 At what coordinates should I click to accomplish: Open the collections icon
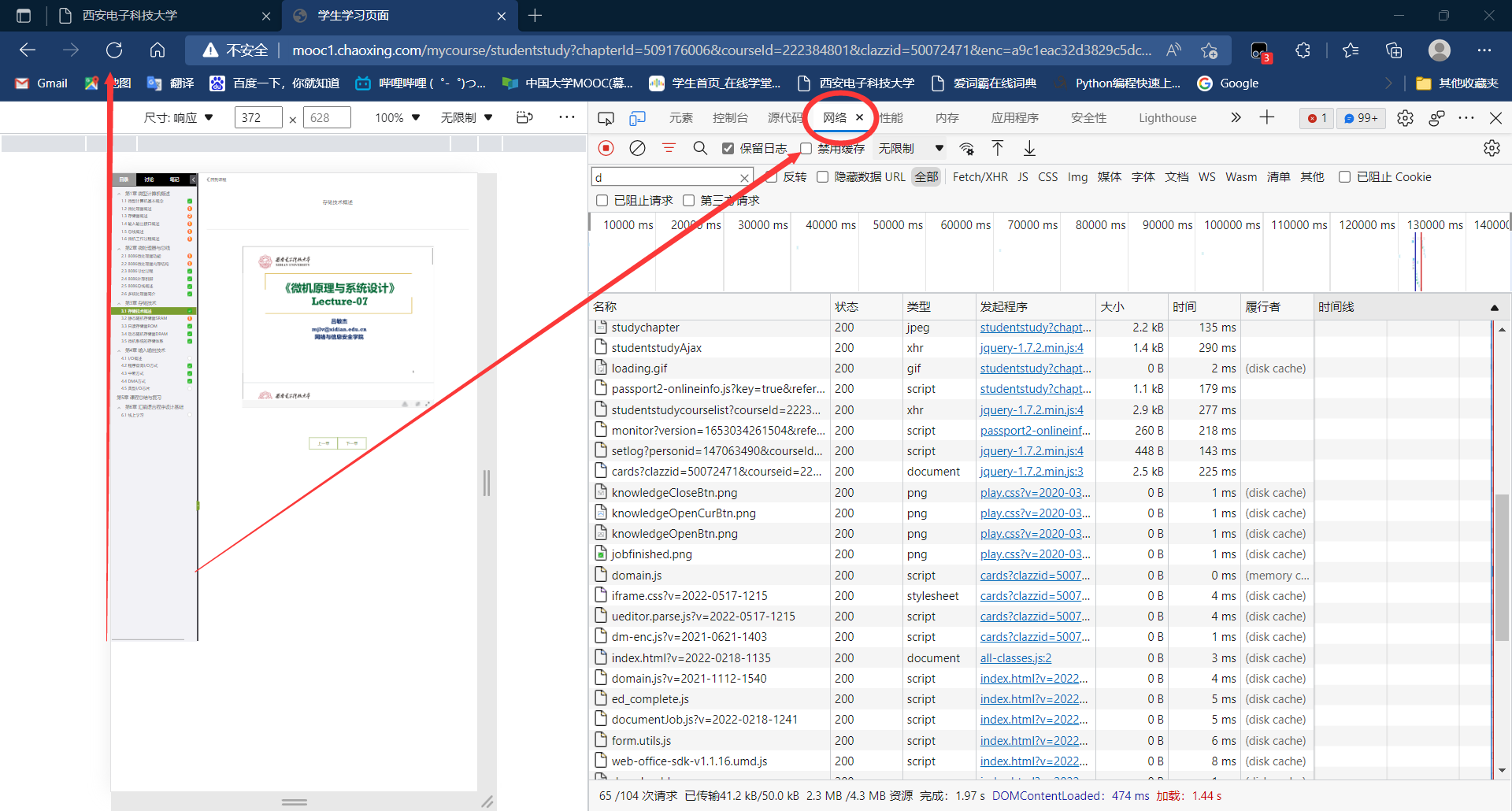(x=1394, y=50)
